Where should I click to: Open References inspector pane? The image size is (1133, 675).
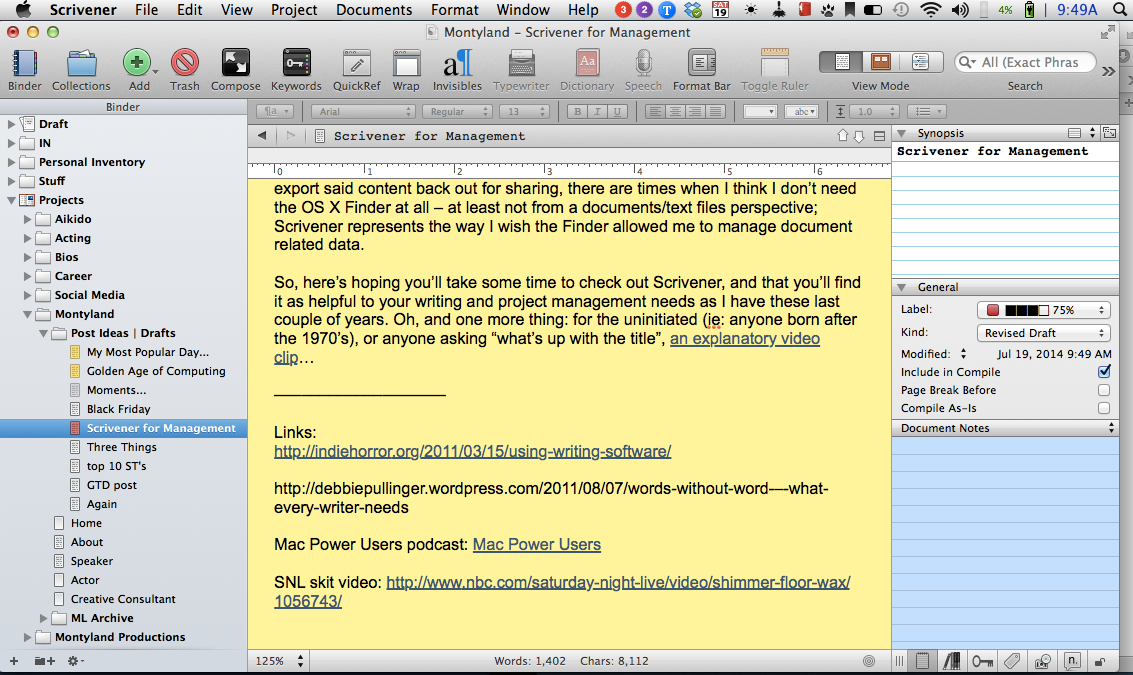(x=952, y=661)
